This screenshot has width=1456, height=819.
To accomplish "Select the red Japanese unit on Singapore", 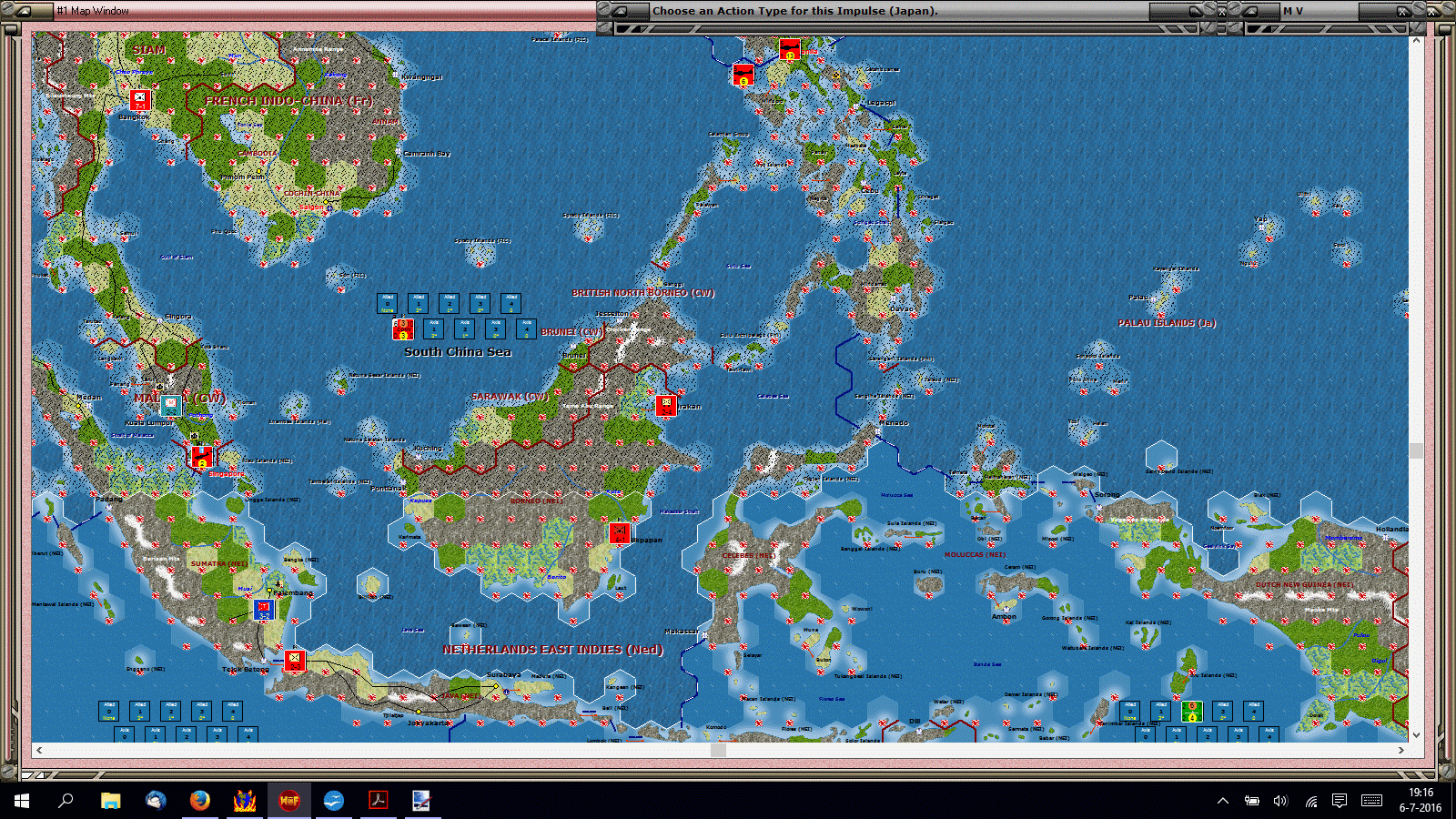I will click(x=202, y=455).
